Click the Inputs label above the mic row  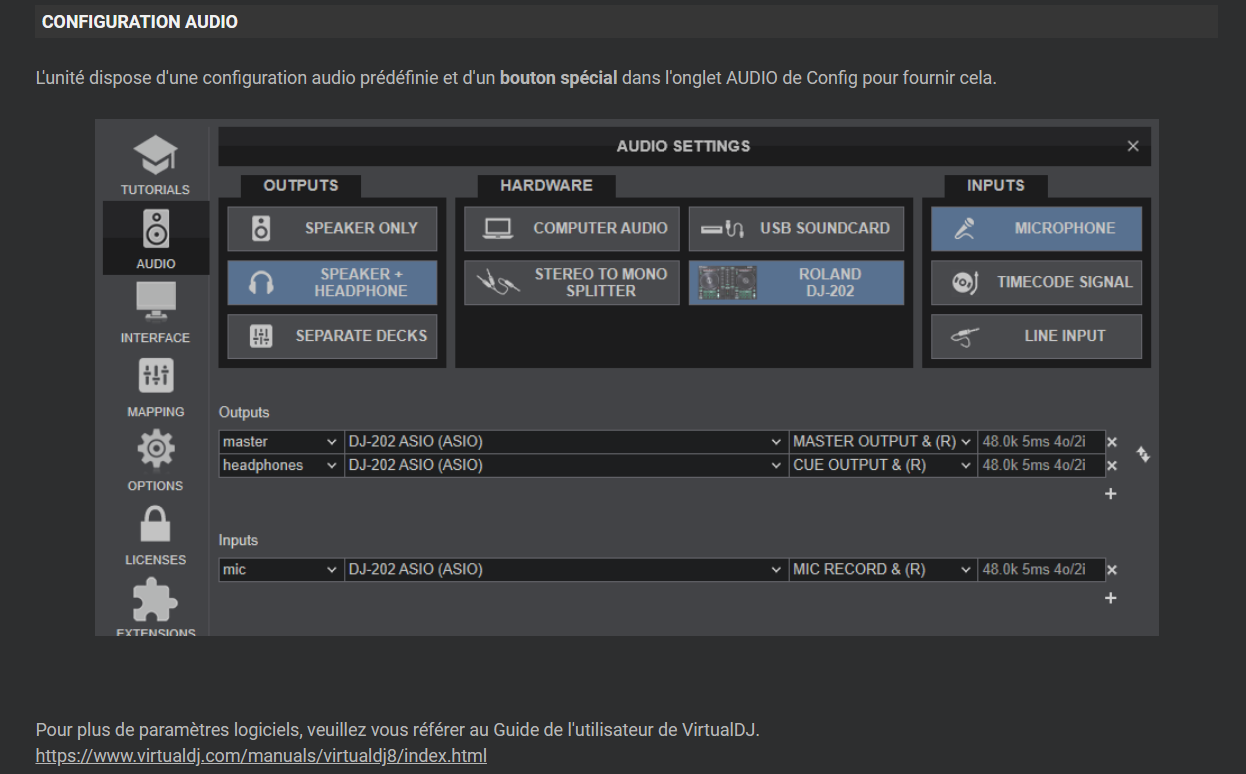click(x=238, y=540)
